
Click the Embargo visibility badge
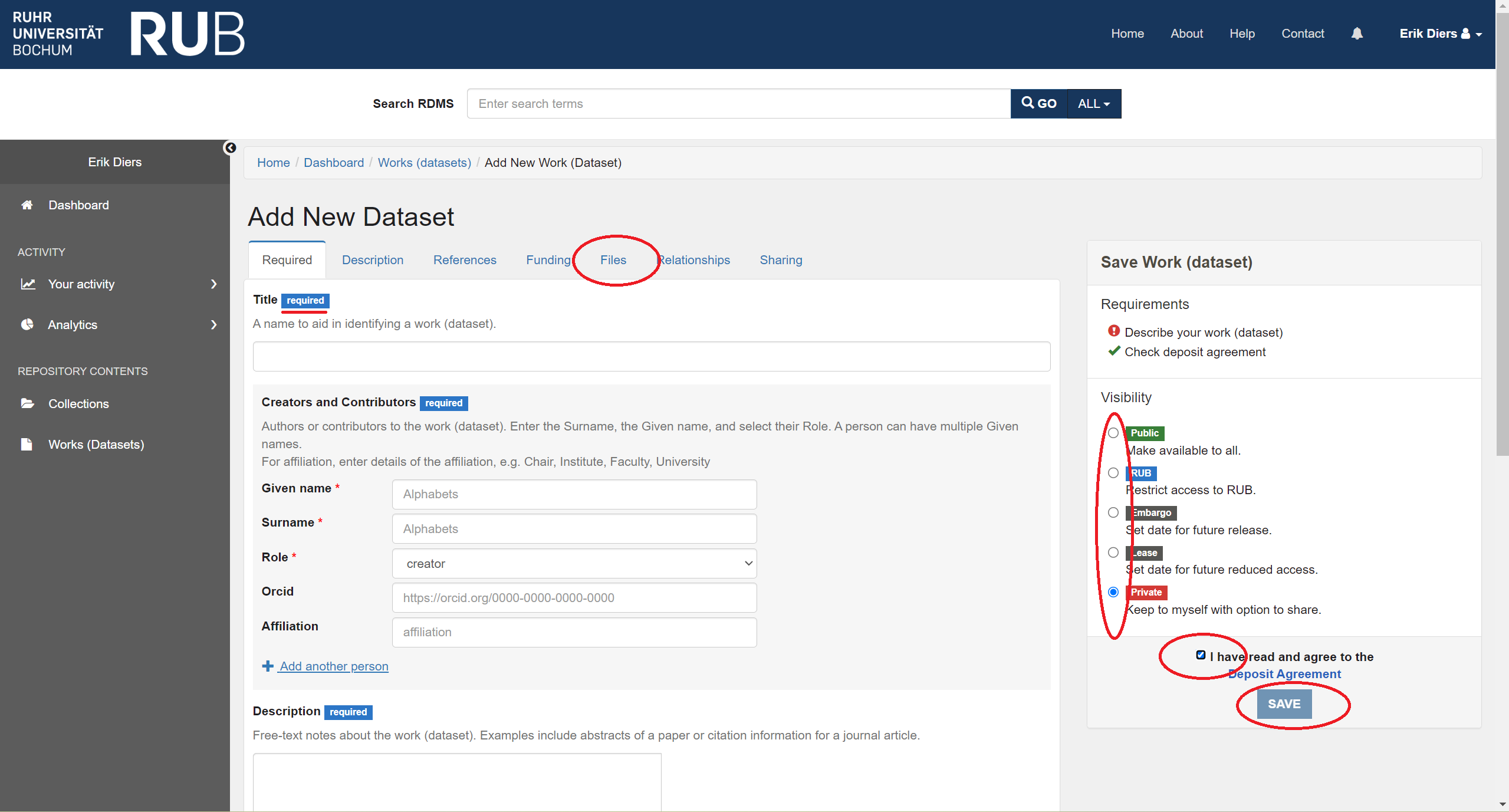[x=1151, y=513]
